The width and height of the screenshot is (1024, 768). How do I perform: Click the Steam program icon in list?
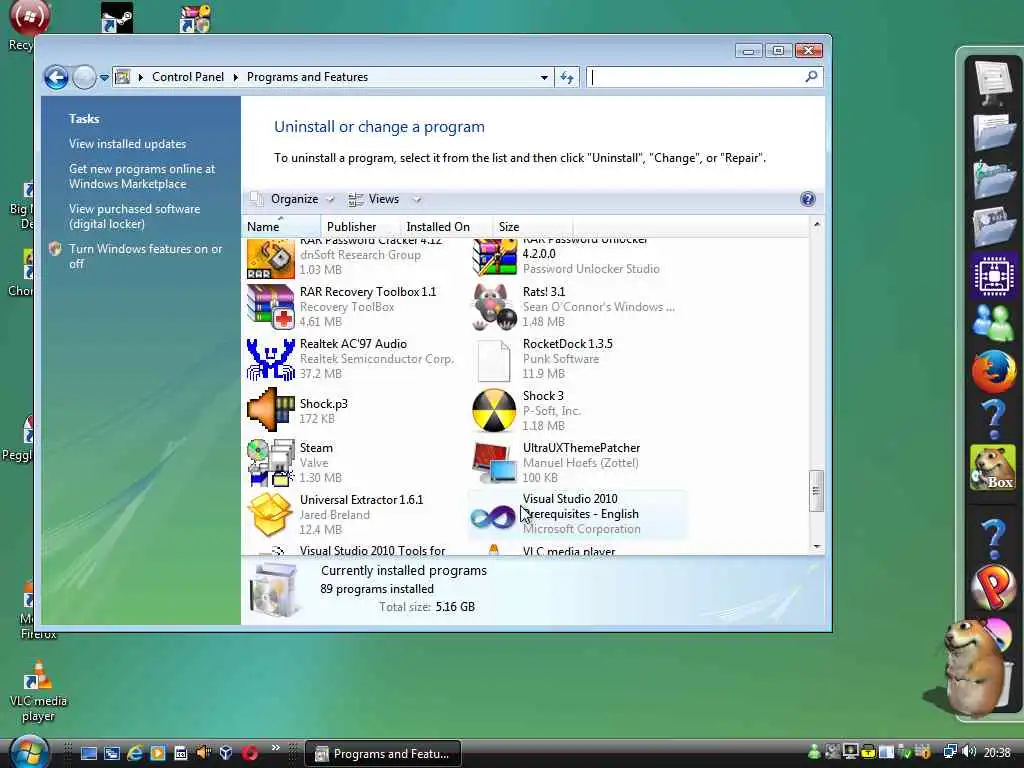[x=270, y=462]
